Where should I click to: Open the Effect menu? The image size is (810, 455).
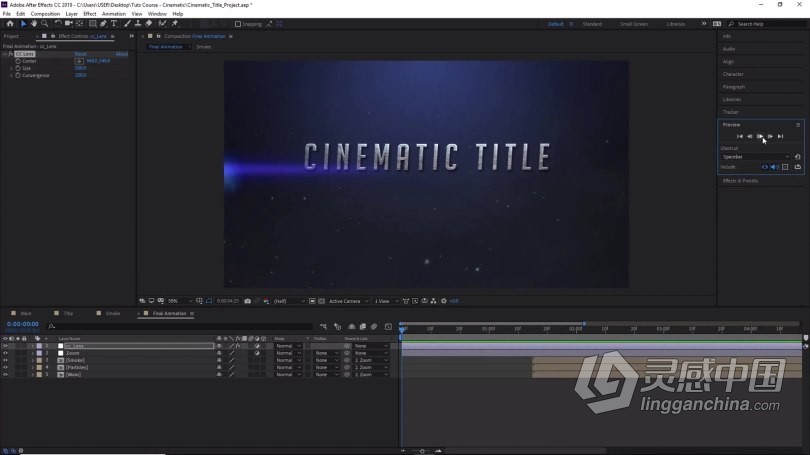(x=90, y=14)
